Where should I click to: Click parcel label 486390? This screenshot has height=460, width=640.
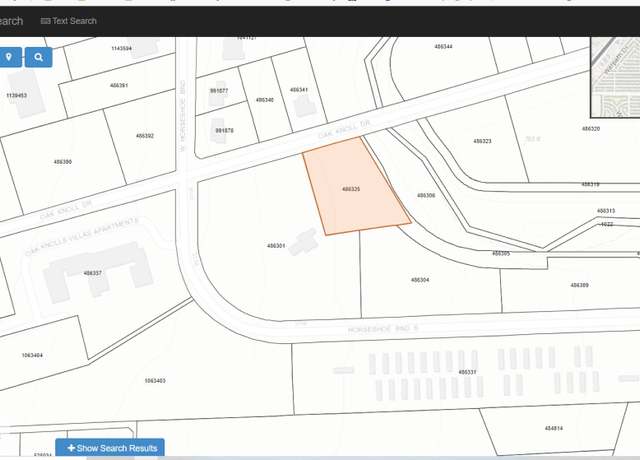click(62, 162)
